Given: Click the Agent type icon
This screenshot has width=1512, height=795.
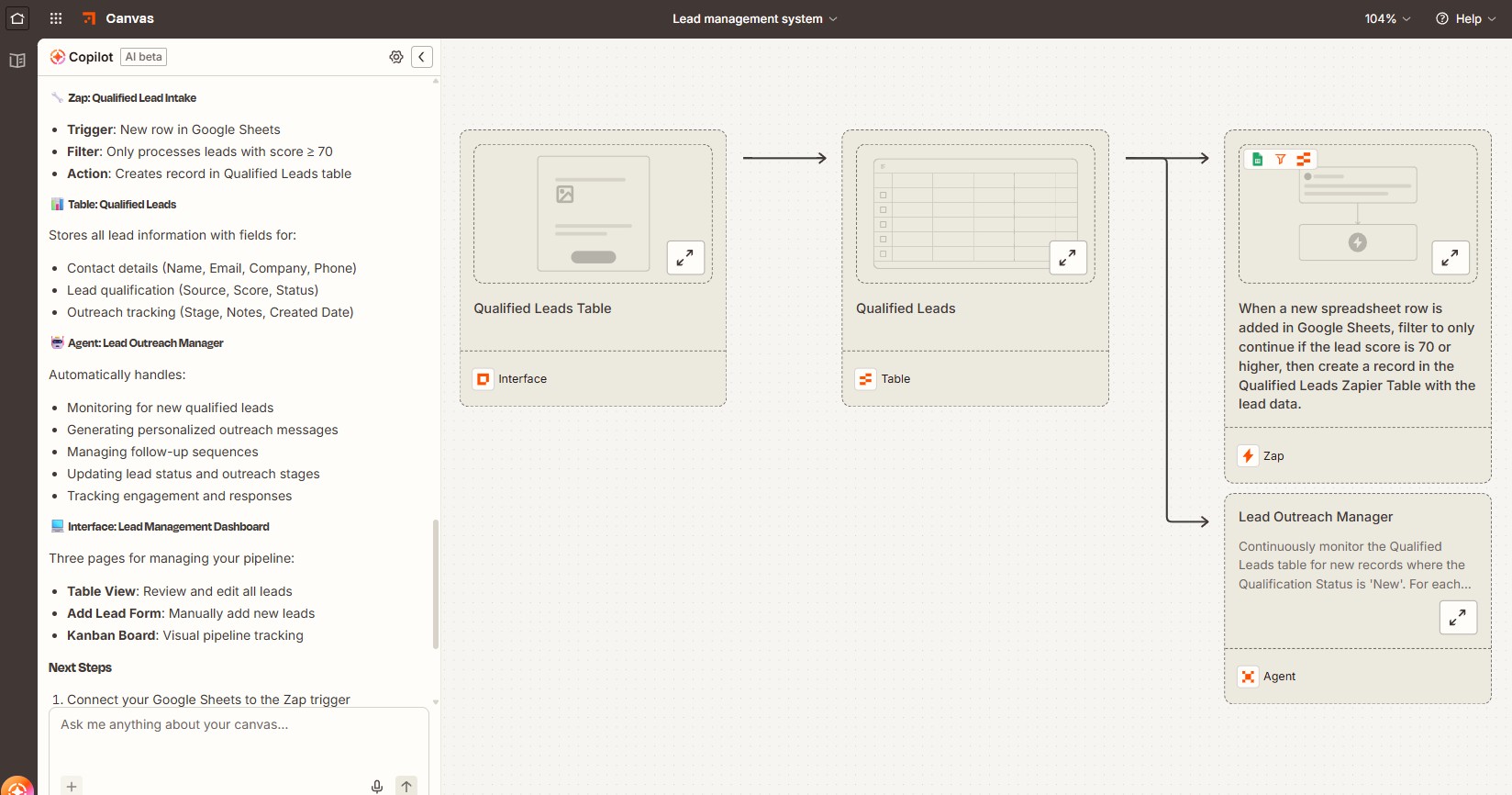Looking at the screenshot, I should coord(1248,677).
